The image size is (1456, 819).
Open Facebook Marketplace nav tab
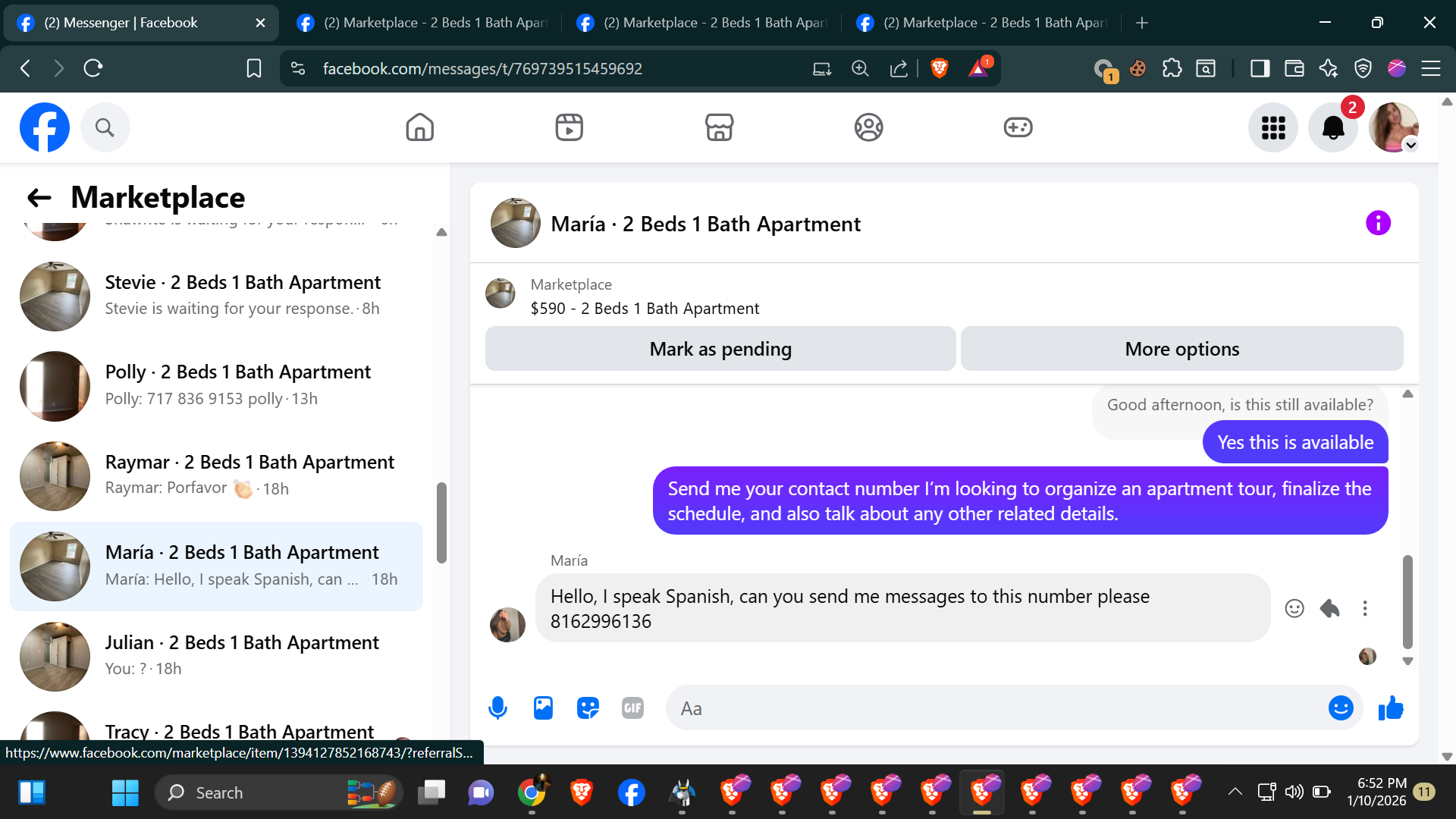coord(719,127)
